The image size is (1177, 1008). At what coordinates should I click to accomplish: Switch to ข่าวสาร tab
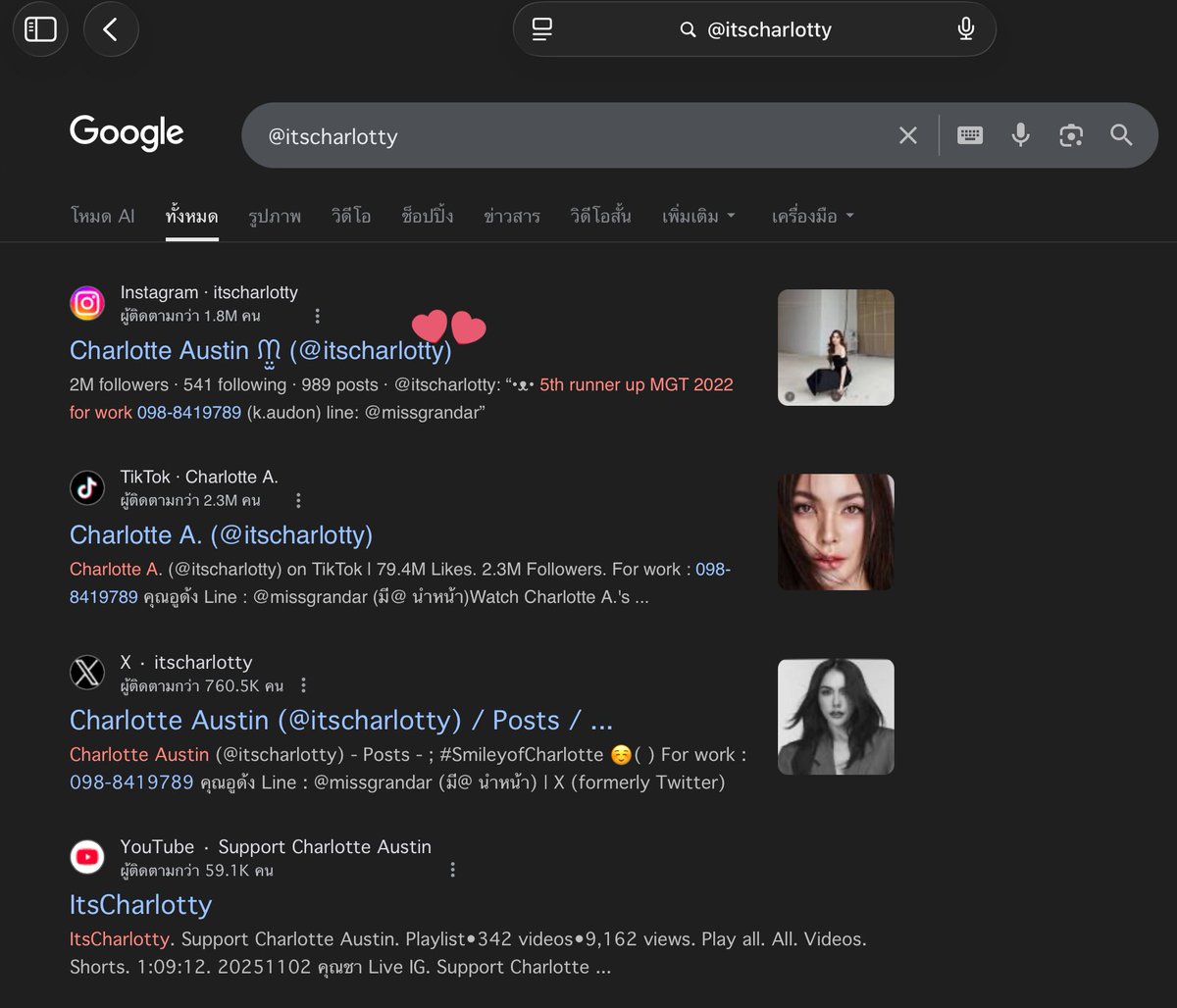(x=512, y=216)
